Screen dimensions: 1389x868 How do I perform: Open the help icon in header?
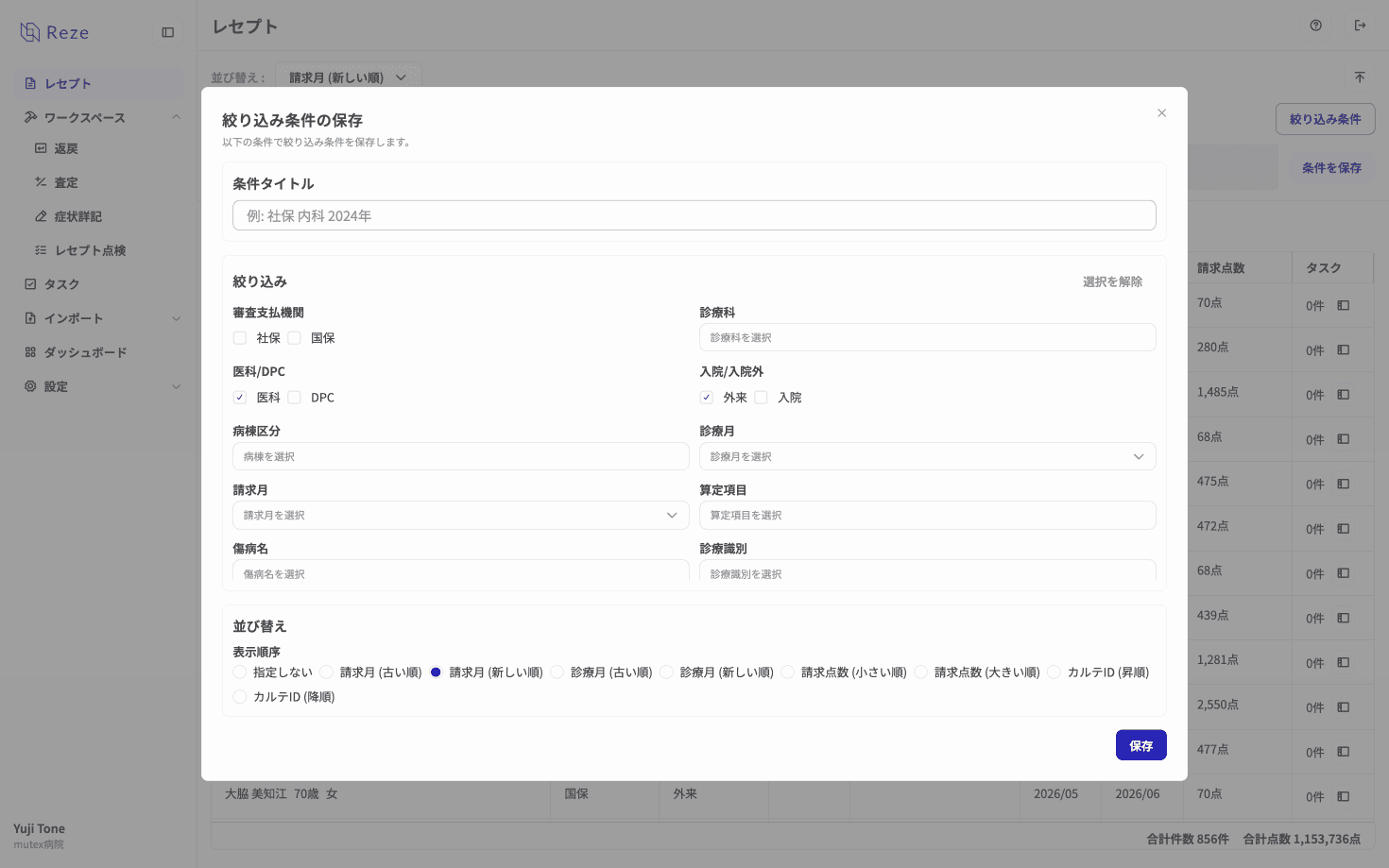coord(1316,26)
